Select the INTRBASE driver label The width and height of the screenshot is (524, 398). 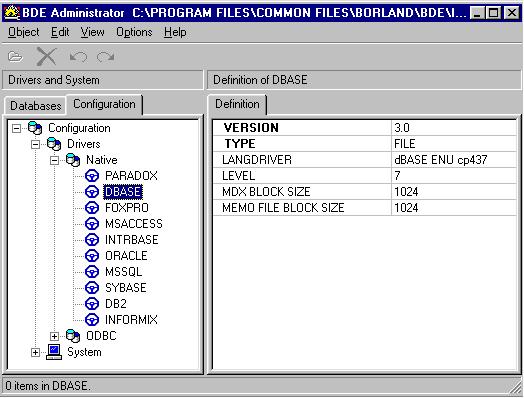click(132, 240)
